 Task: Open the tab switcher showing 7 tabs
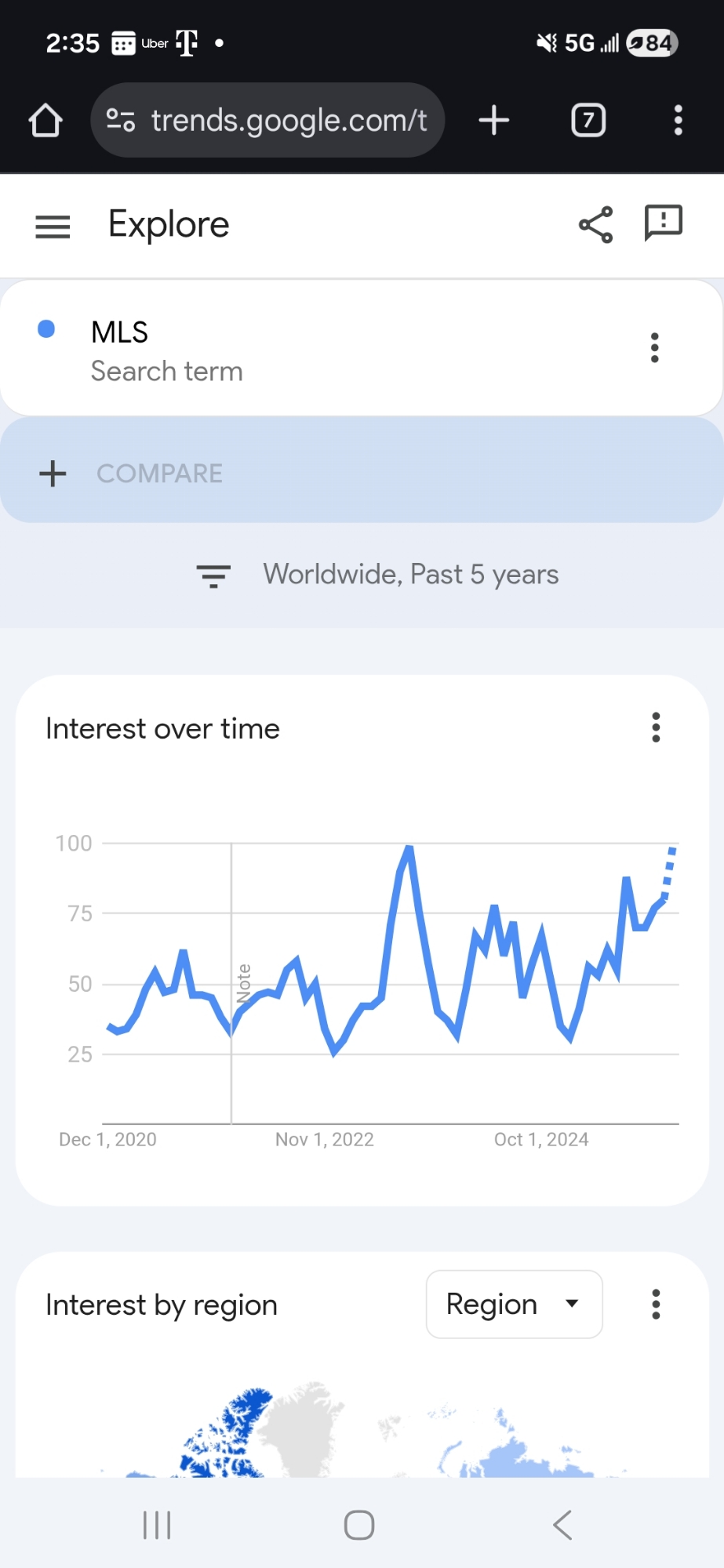pos(588,120)
